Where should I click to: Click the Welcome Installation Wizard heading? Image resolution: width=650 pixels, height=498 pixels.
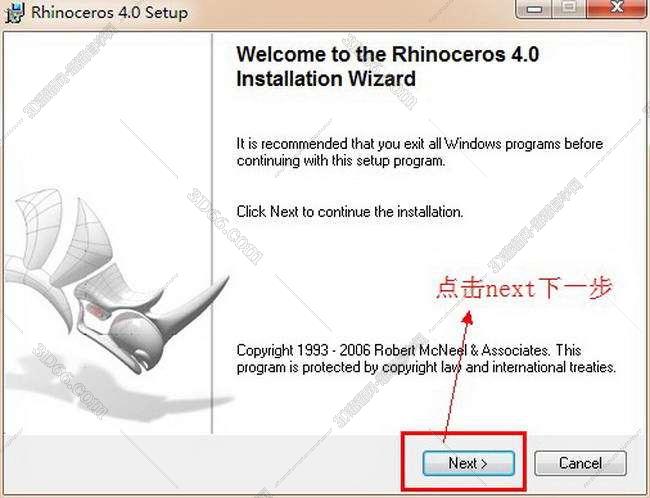(x=387, y=66)
